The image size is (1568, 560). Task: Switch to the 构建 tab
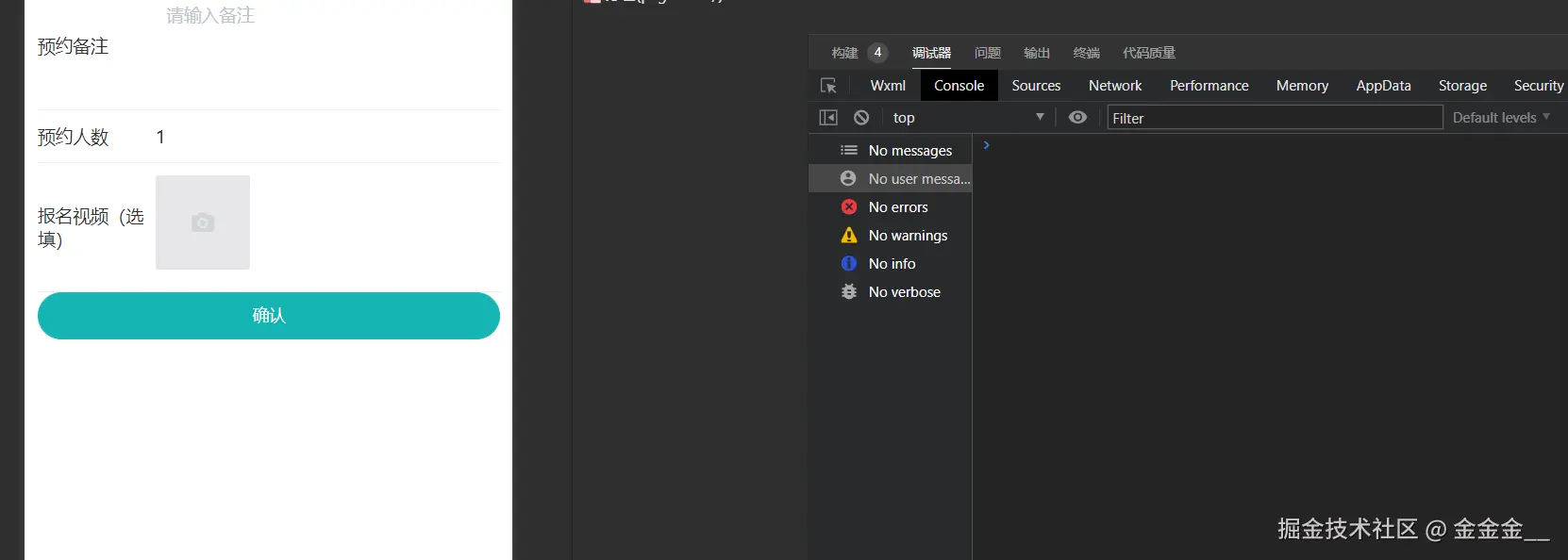844,53
